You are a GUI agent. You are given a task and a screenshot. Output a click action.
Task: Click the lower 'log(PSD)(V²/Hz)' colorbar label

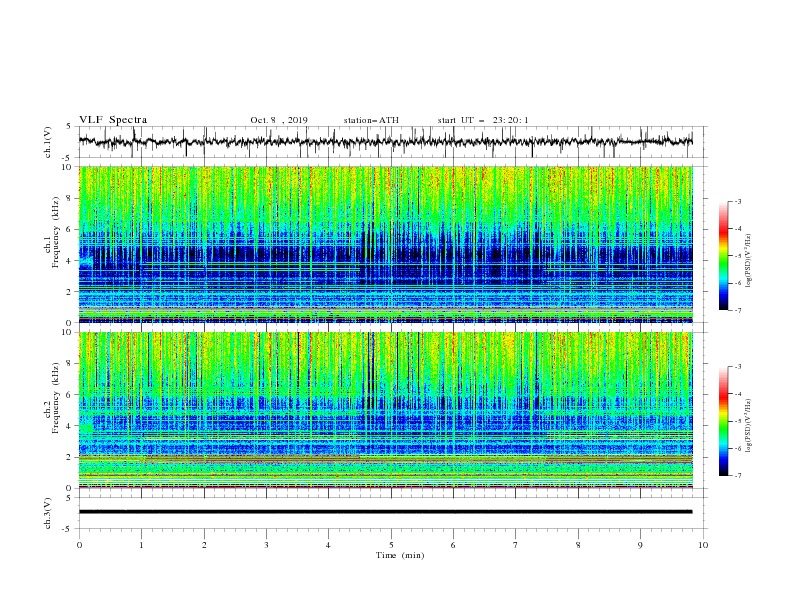click(749, 425)
